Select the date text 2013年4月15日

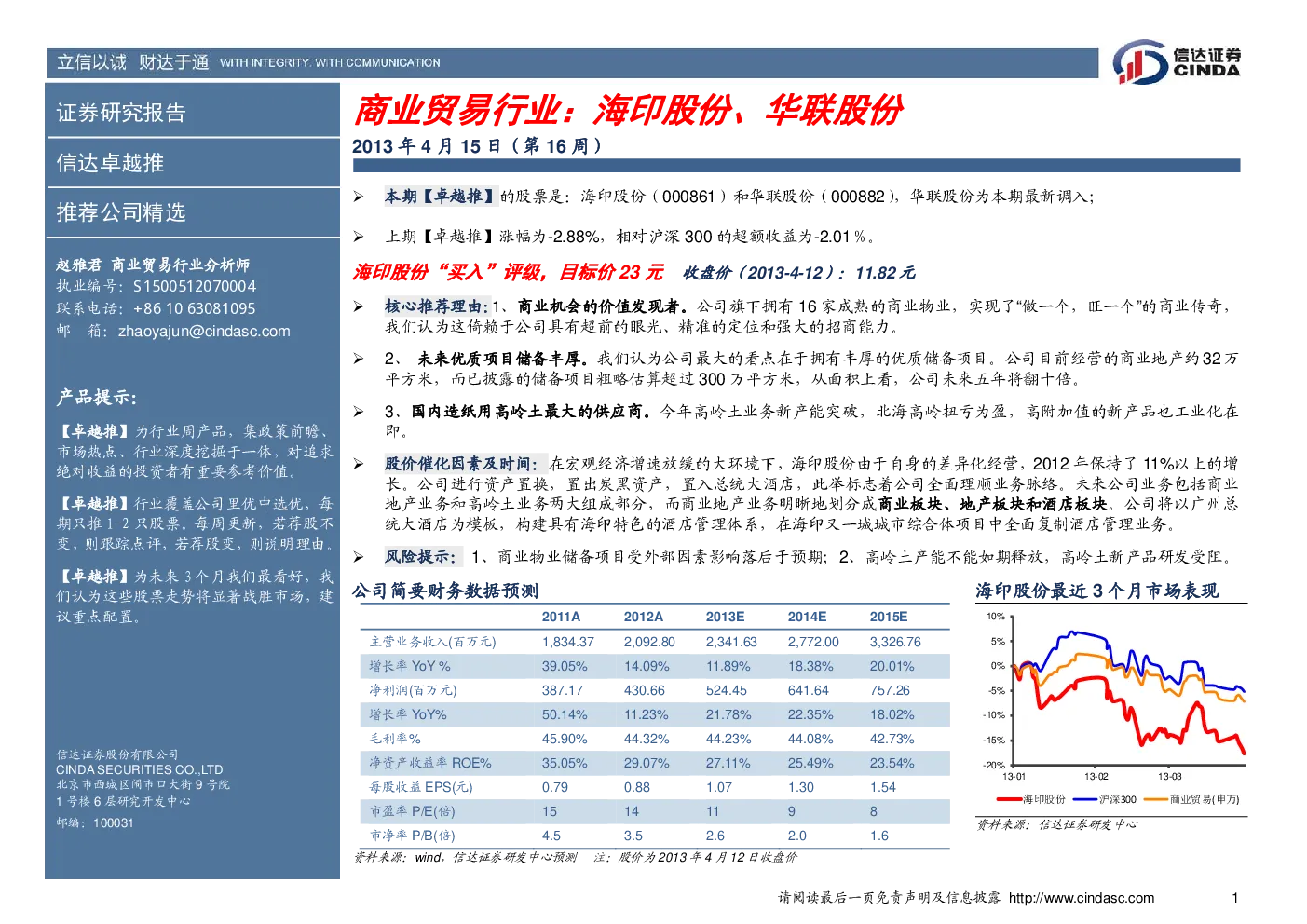point(427,146)
